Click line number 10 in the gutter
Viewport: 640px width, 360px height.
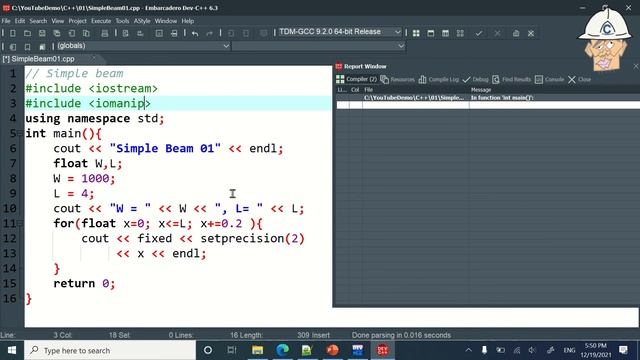point(9,209)
